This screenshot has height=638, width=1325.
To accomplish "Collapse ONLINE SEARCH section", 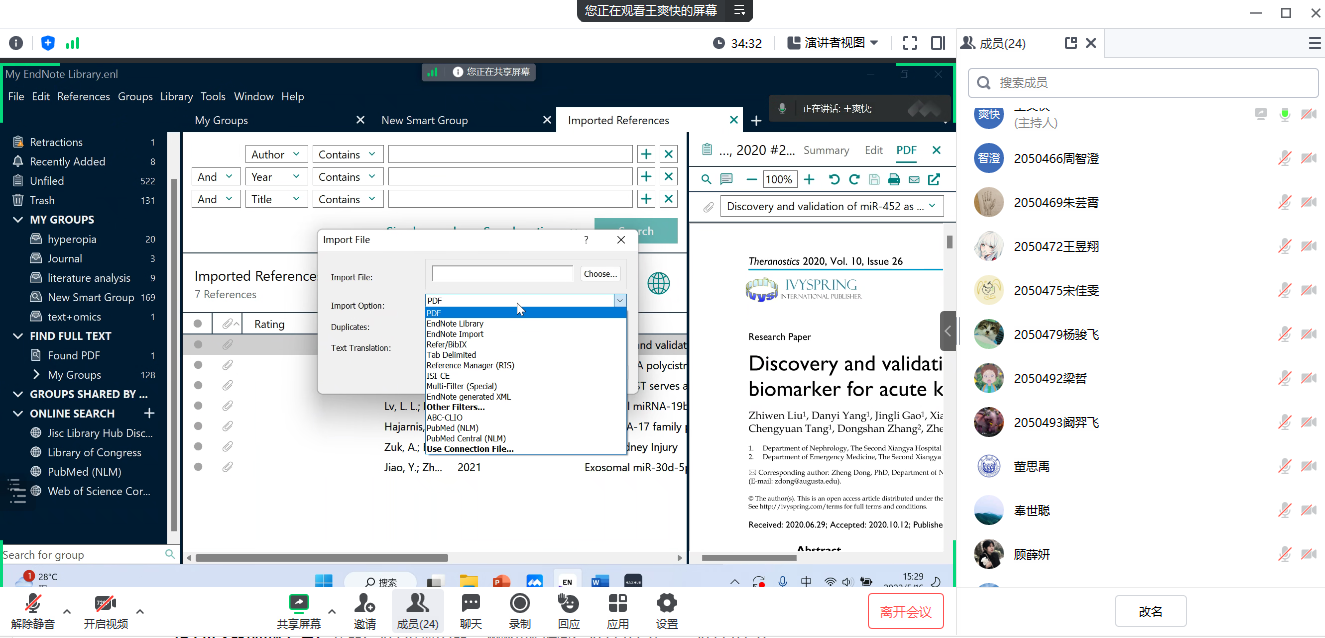I will 17,413.
